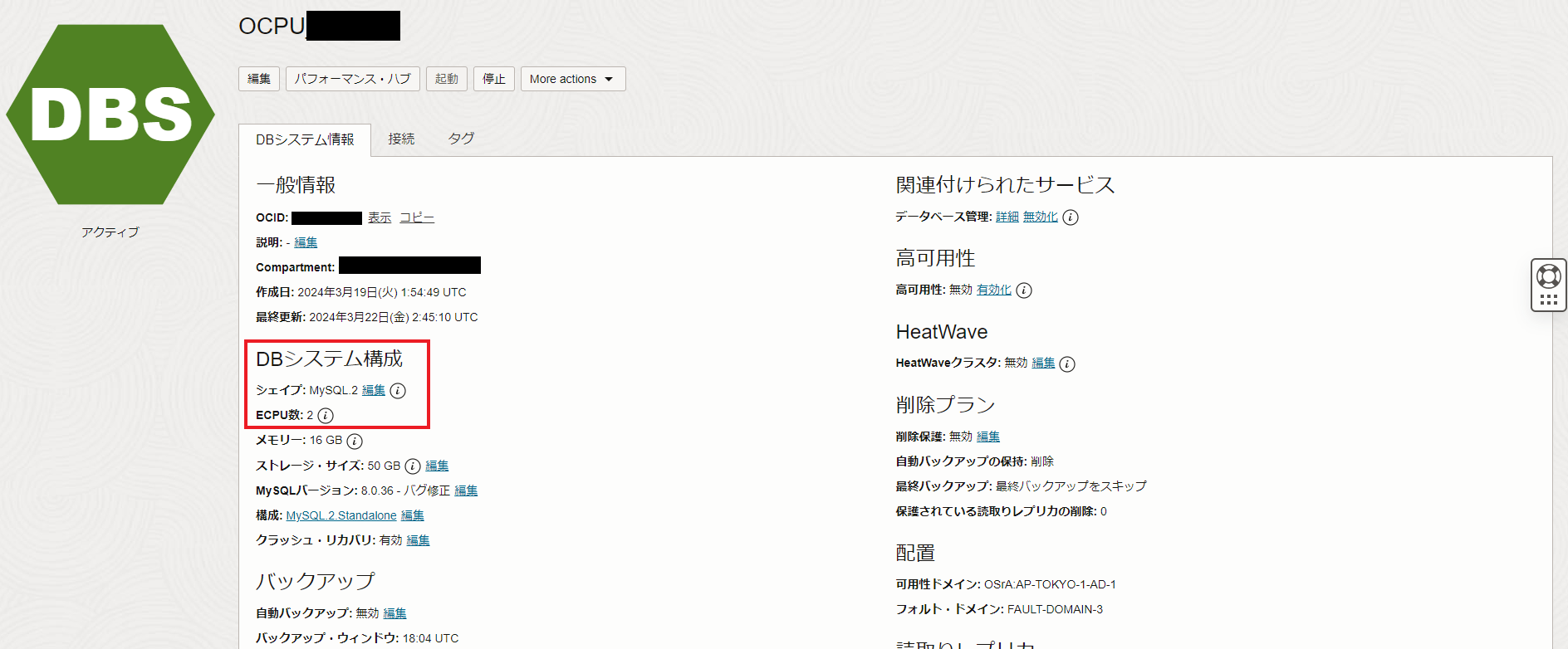Image resolution: width=1568 pixels, height=649 pixels.
Task: Click 表示 link next to OCID
Action: point(380,217)
